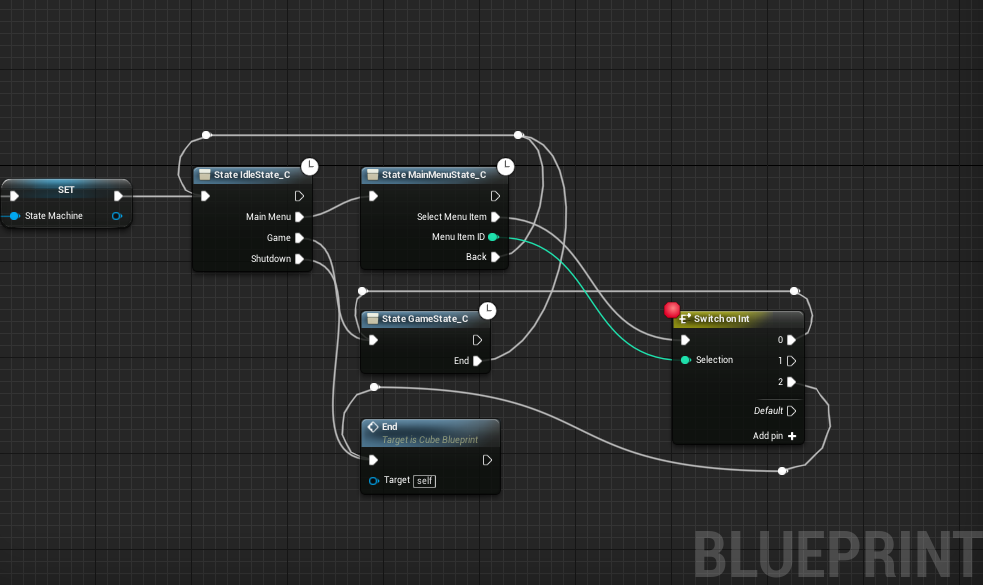
Task: Click the Default output pin on Switch on Int
Action: click(x=791, y=411)
